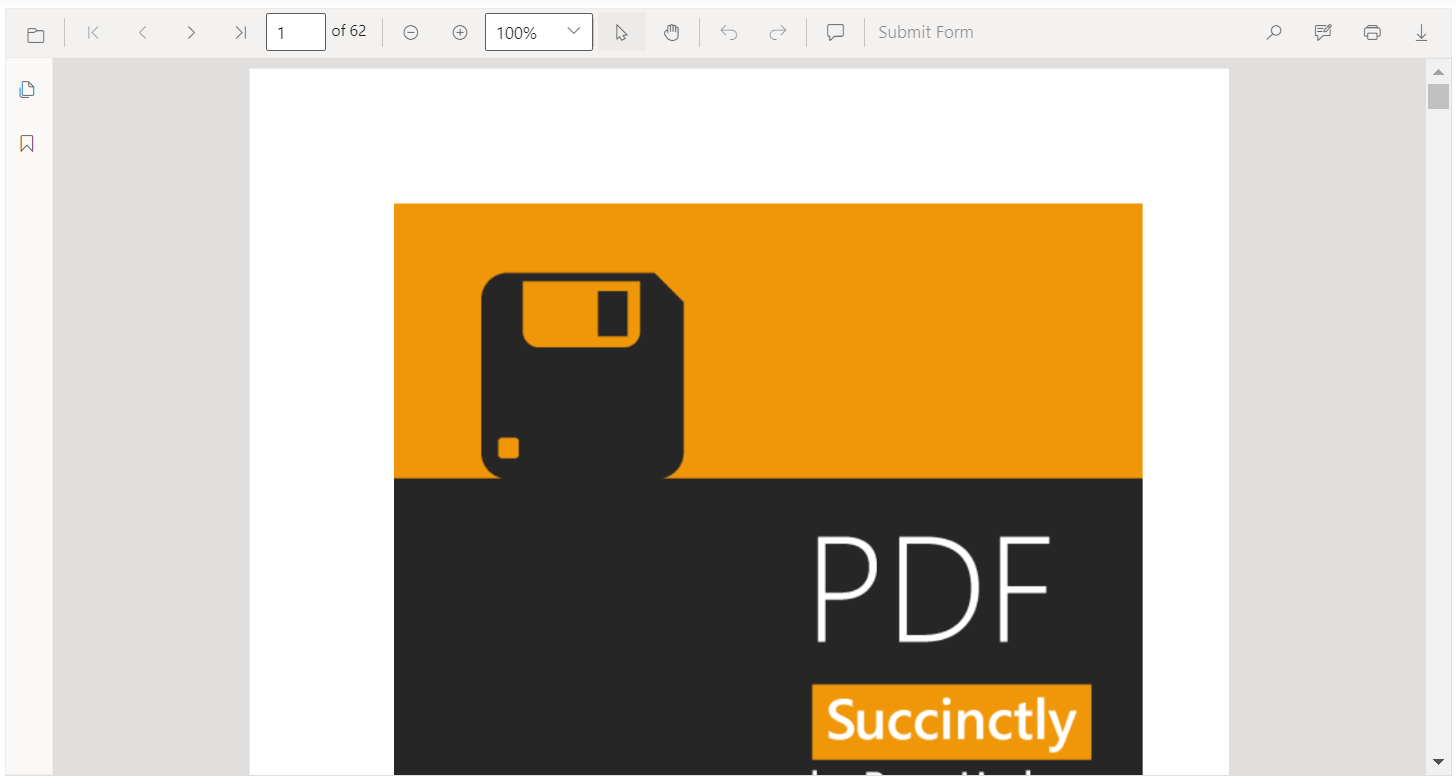Go to the previous page
Viewport: 1456px width, 783px height.
point(143,33)
